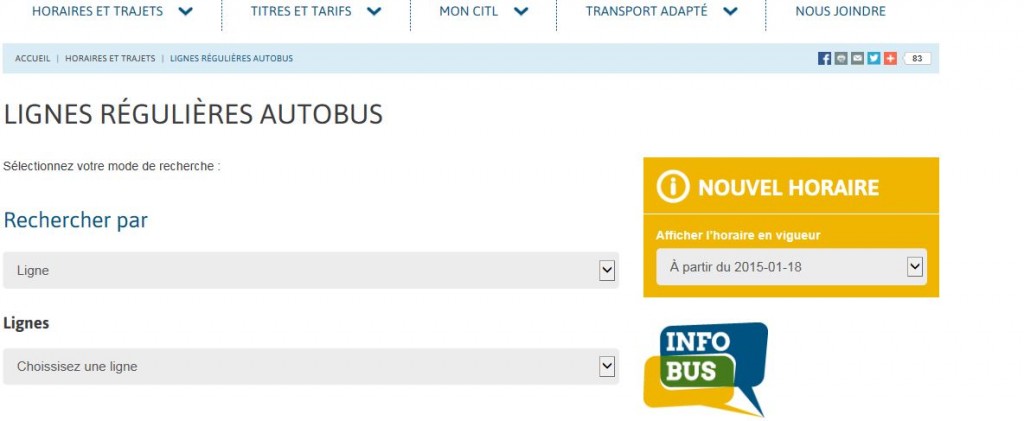Click the Nouvel Horaire banner heading

click(788, 188)
